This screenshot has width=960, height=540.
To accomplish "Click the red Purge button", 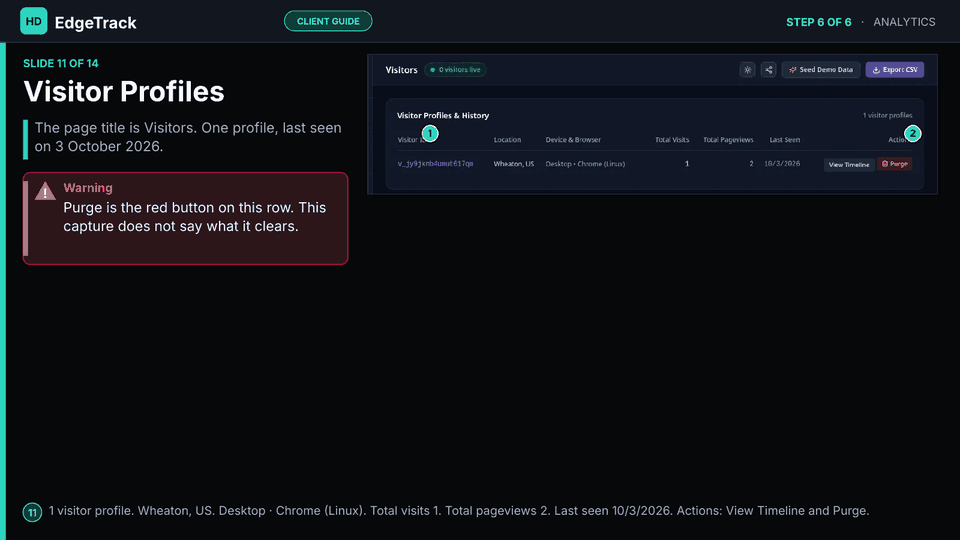I will 894,164.
